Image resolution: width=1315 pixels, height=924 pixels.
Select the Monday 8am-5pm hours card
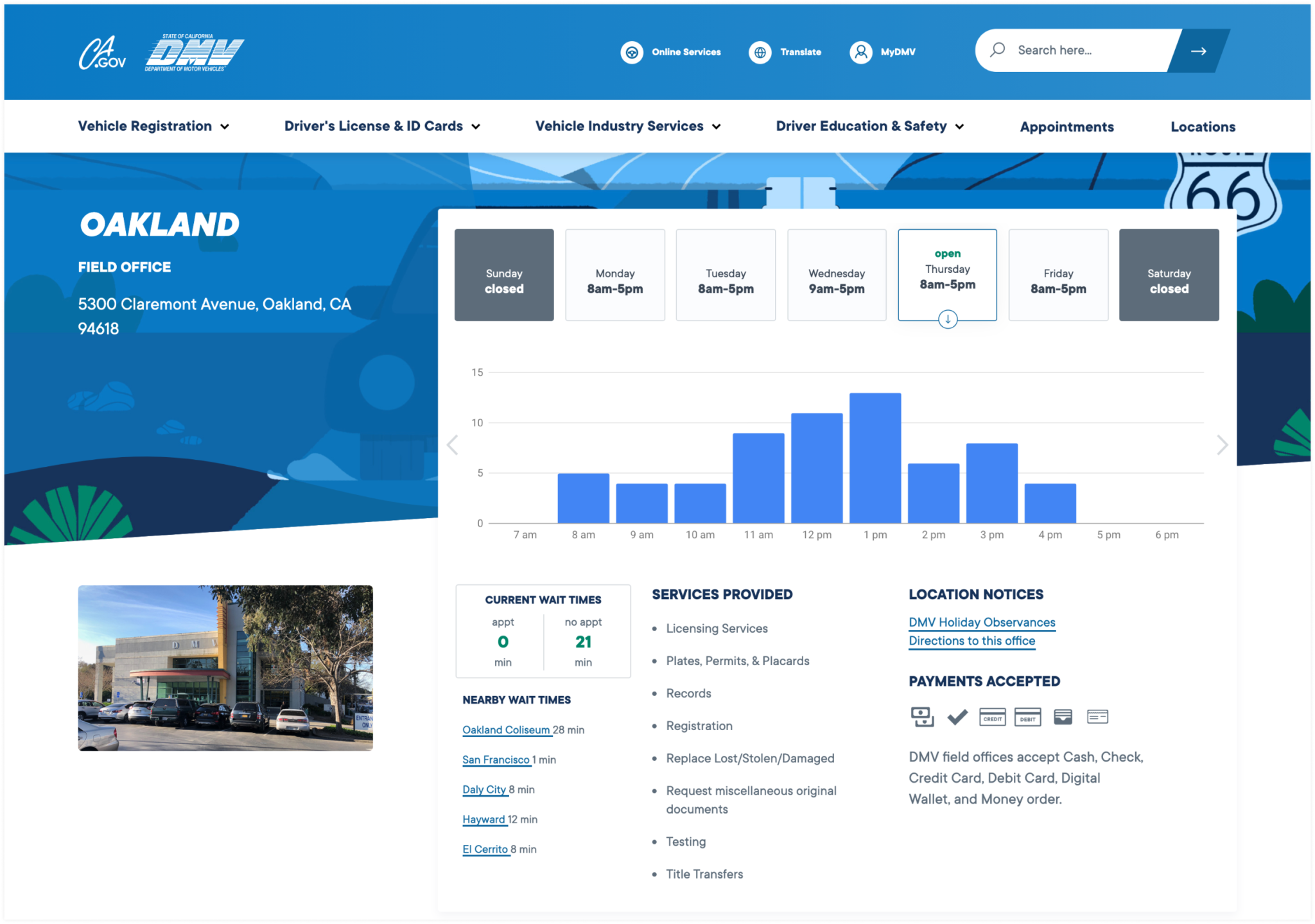(614, 275)
